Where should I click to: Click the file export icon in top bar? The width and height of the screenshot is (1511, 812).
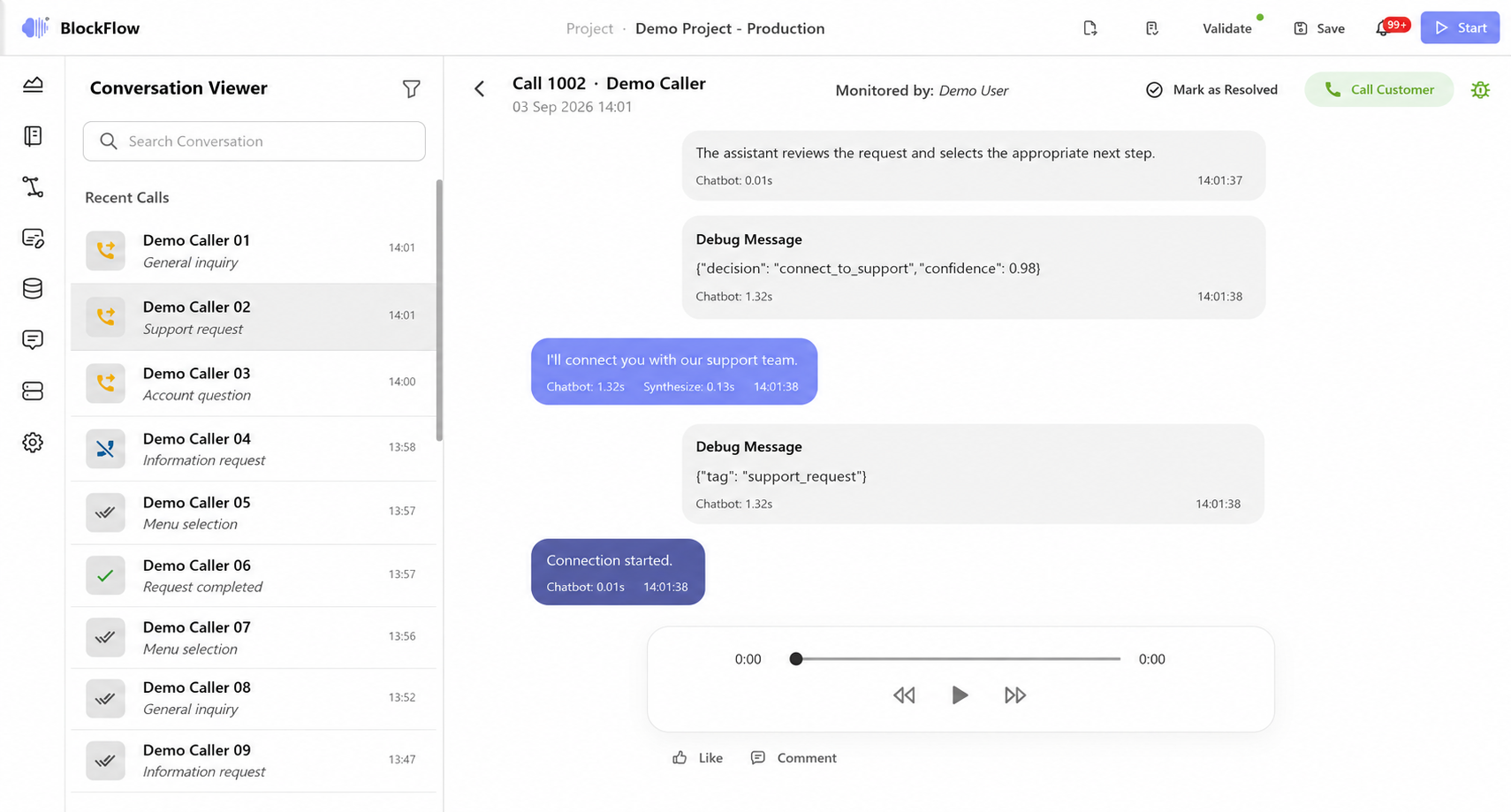pos(1090,28)
